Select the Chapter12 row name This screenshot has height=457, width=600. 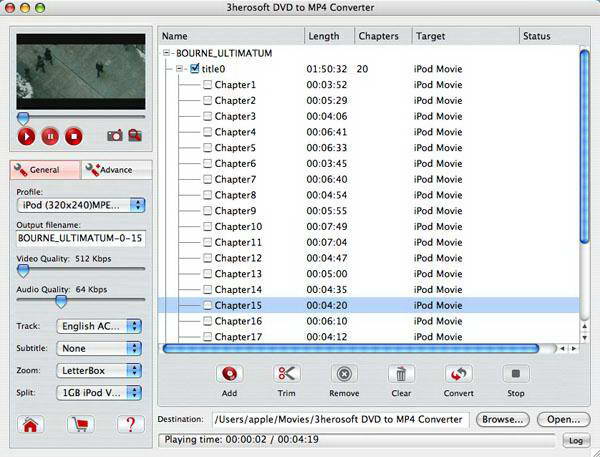click(238, 258)
